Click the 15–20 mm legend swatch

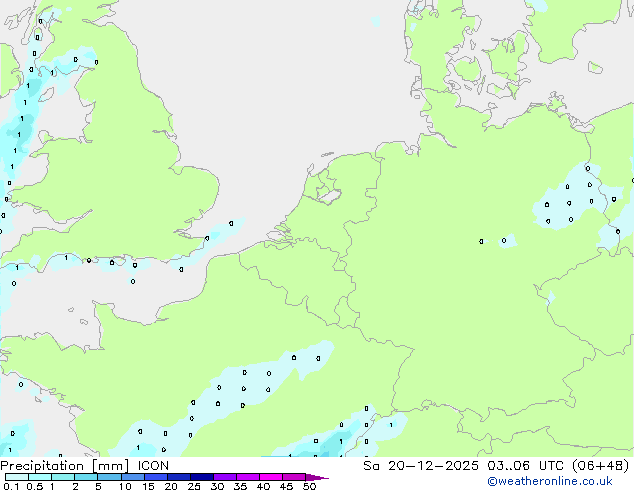click(155, 477)
